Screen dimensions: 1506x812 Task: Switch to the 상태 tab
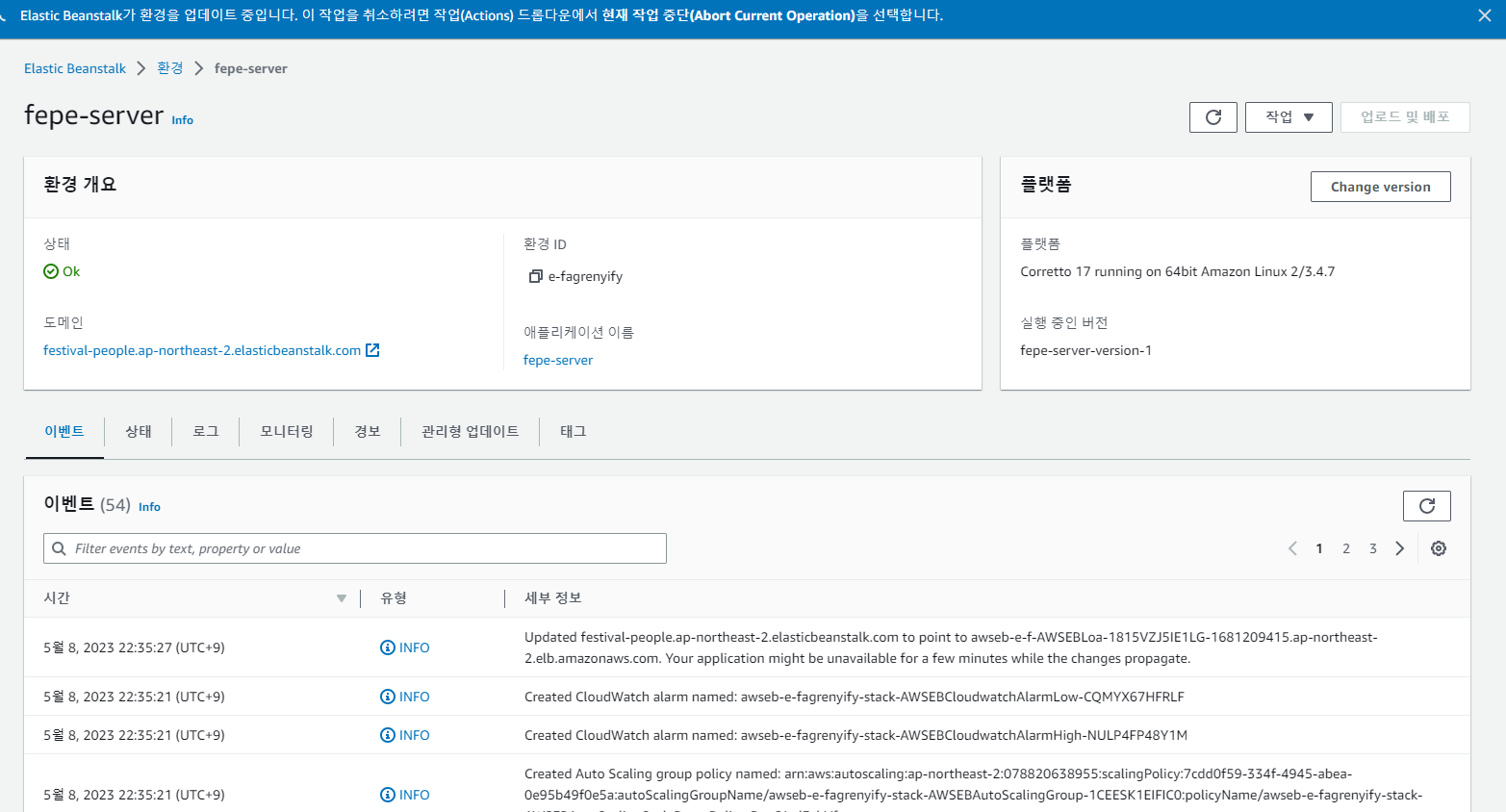pos(139,432)
